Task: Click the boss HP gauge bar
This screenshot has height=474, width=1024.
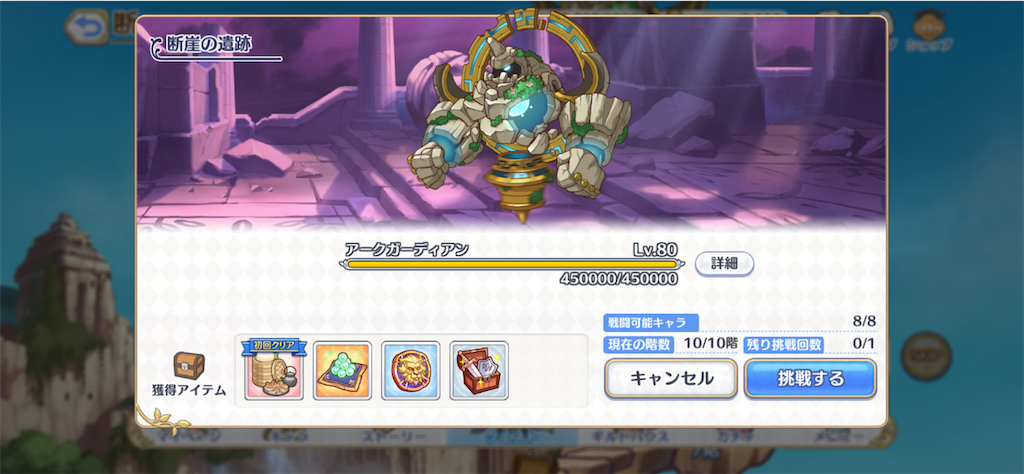Action: [512, 264]
